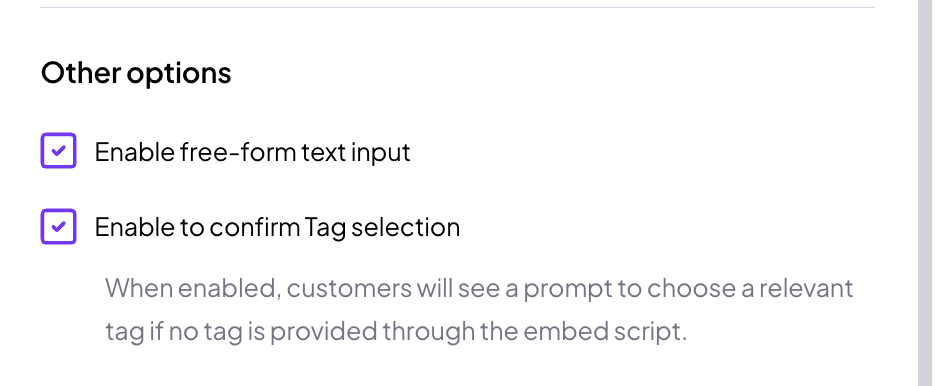Click "embed script" in the helper text
Image resolution: width=950 pixels, height=386 pixels.
[x=603, y=332]
